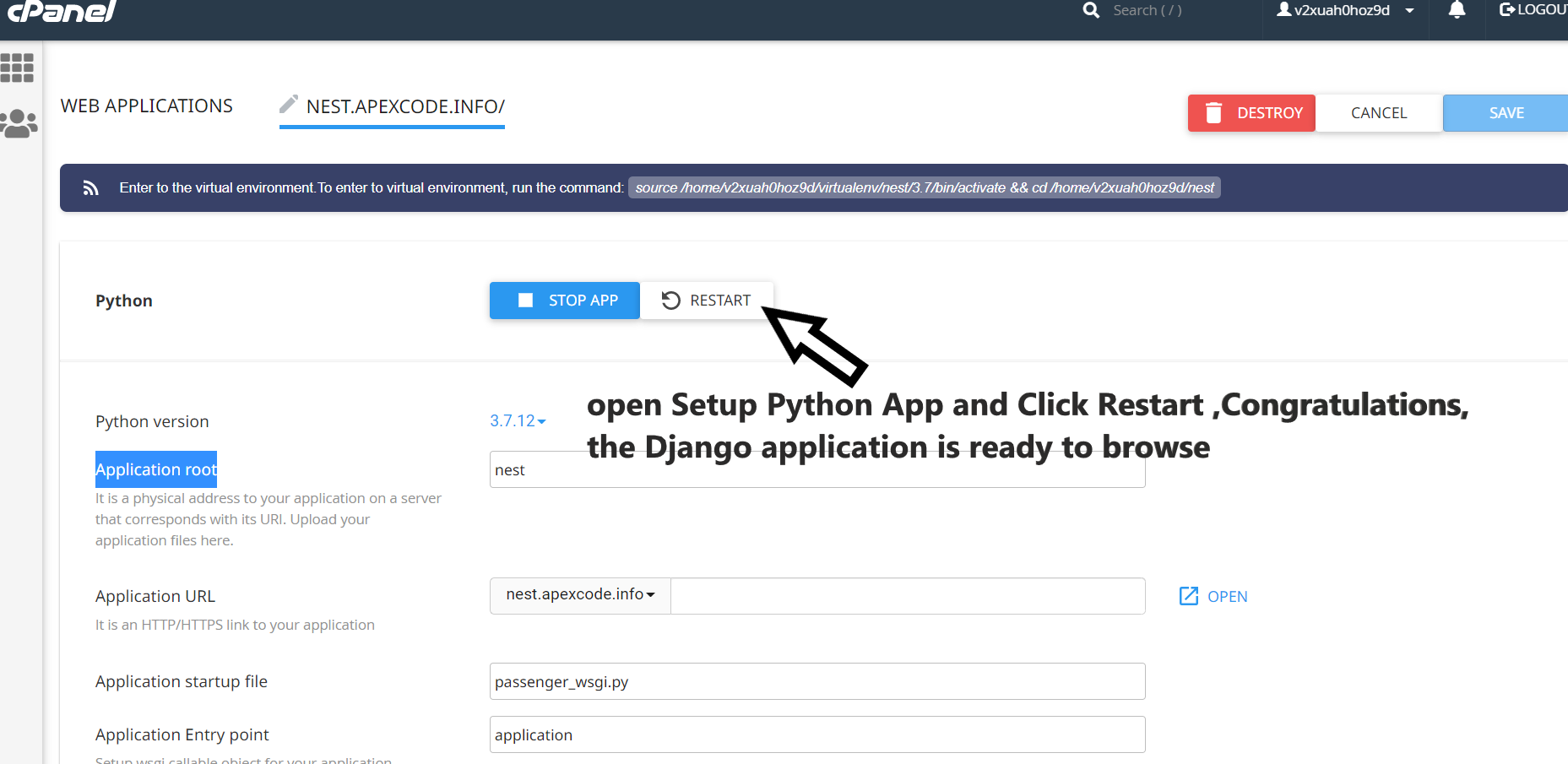
Task: Click the Application startup file input field
Action: click(x=817, y=681)
